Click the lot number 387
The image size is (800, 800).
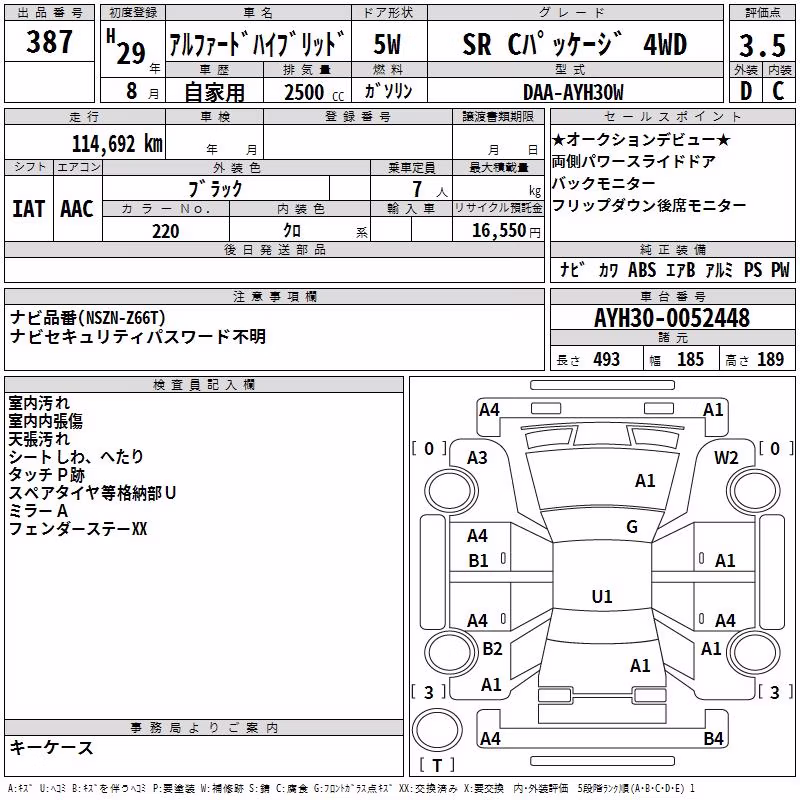coord(49,41)
